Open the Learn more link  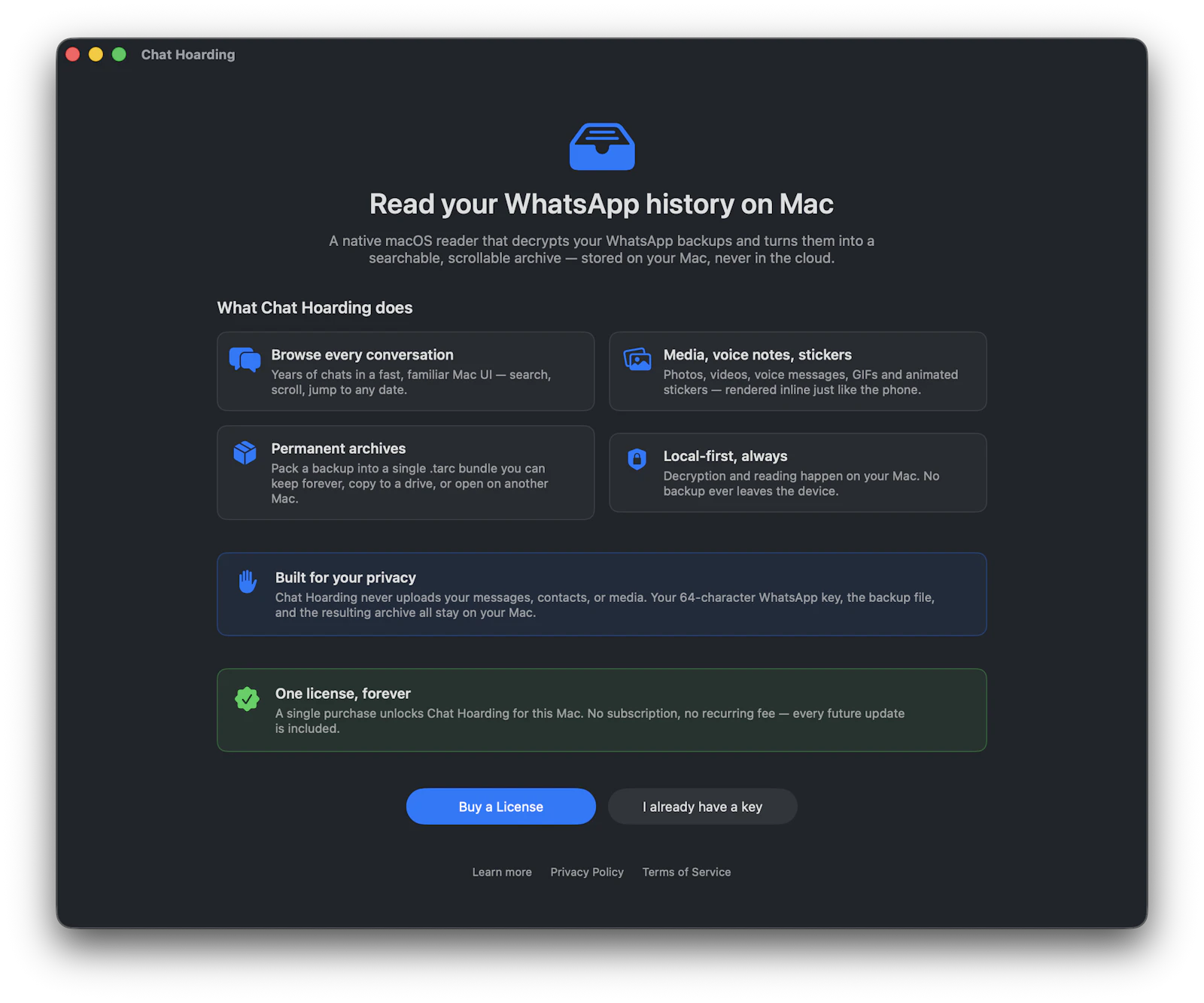[502, 872]
